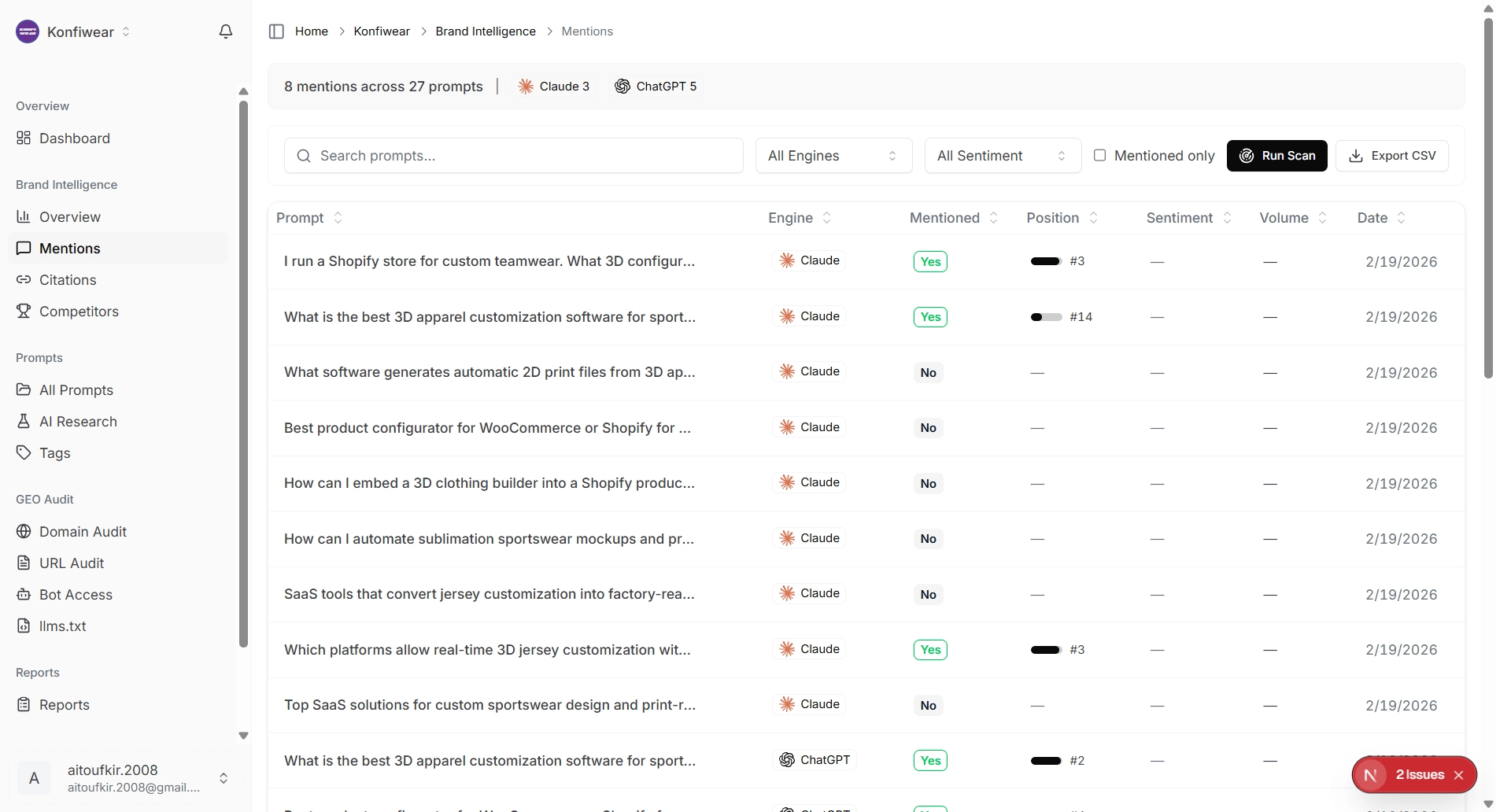This screenshot has width=1511, height=812.
Task: Click position bar in Shopify store row
Action: coord(1046,261)
